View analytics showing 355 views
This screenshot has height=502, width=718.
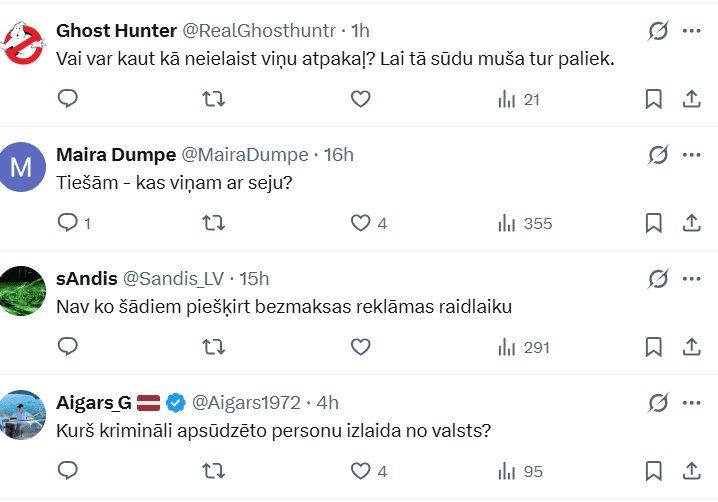(x=525, y=223)
